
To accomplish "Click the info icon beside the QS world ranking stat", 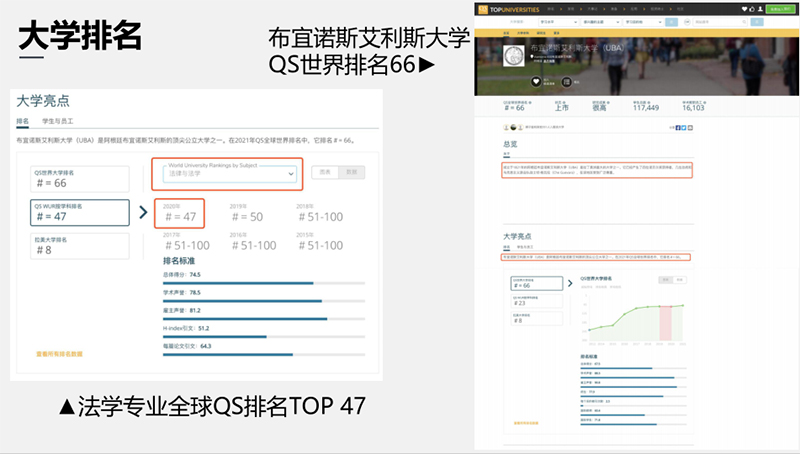I will pos(530,103).
